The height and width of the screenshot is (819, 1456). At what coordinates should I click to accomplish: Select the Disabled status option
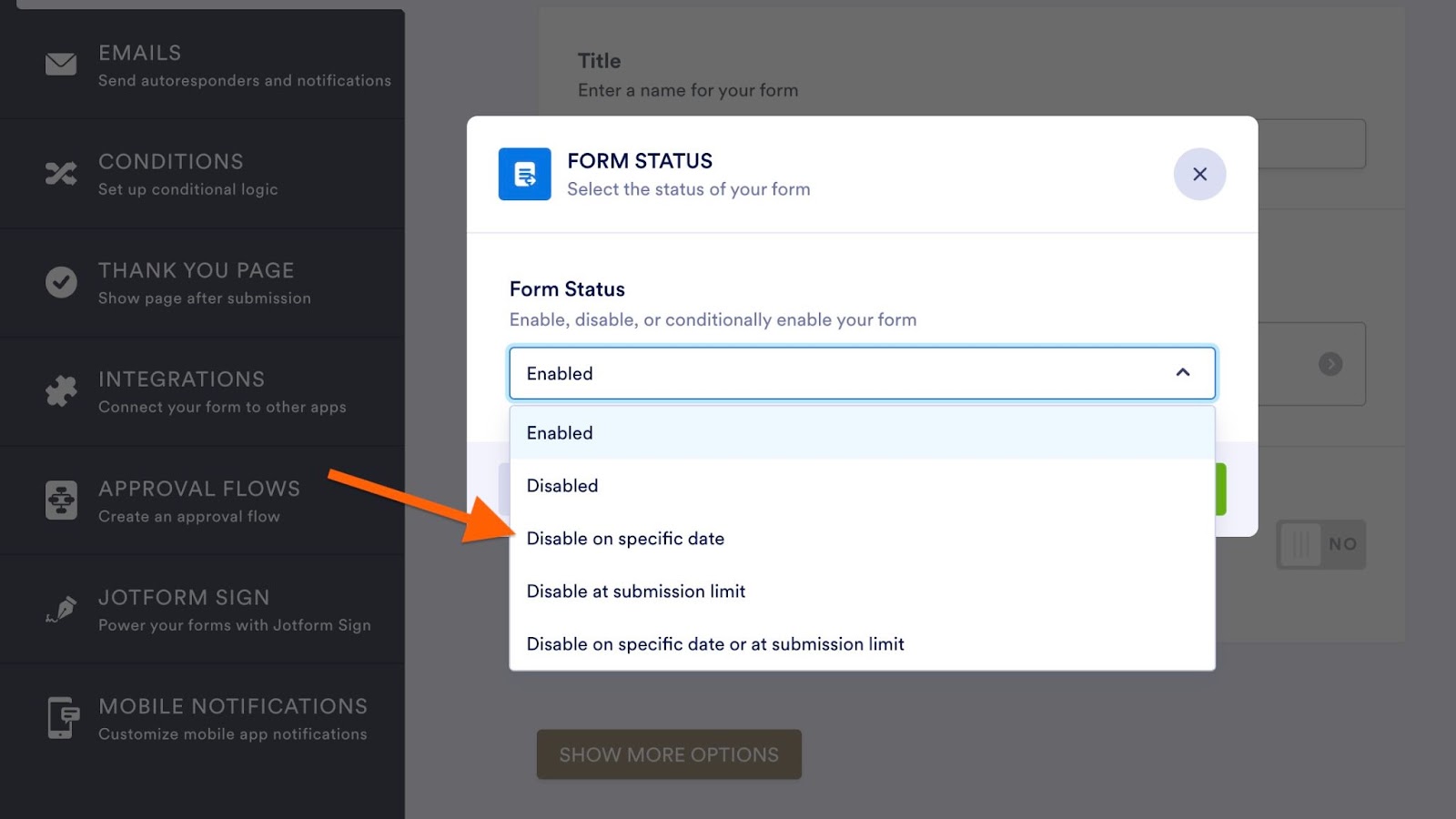point(562,486)
